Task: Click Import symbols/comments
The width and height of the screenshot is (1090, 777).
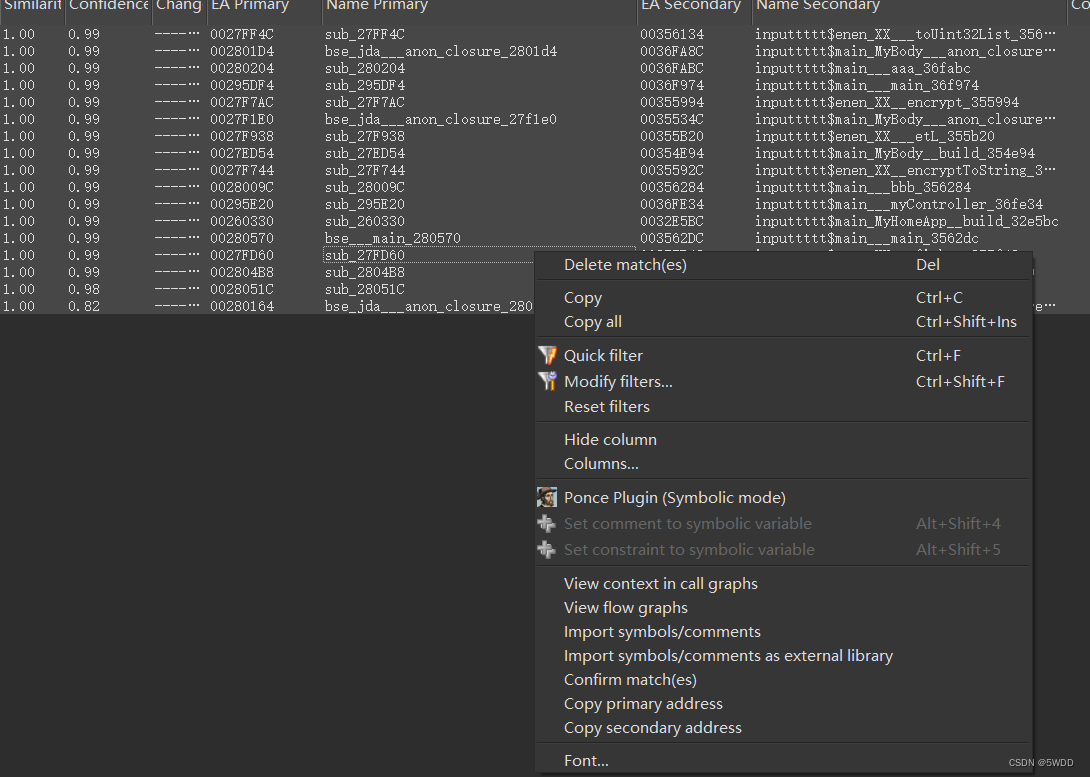Action: [662, 631]
